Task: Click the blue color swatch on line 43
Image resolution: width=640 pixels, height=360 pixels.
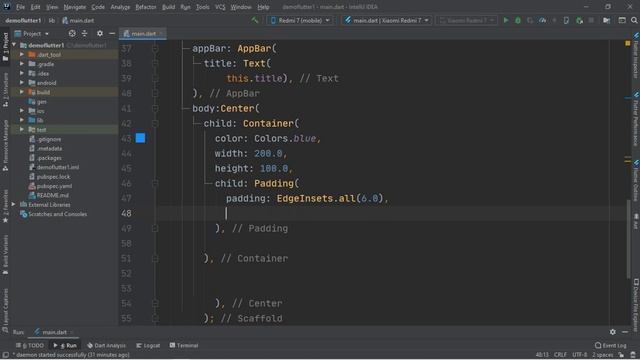Action: (140, 138)
